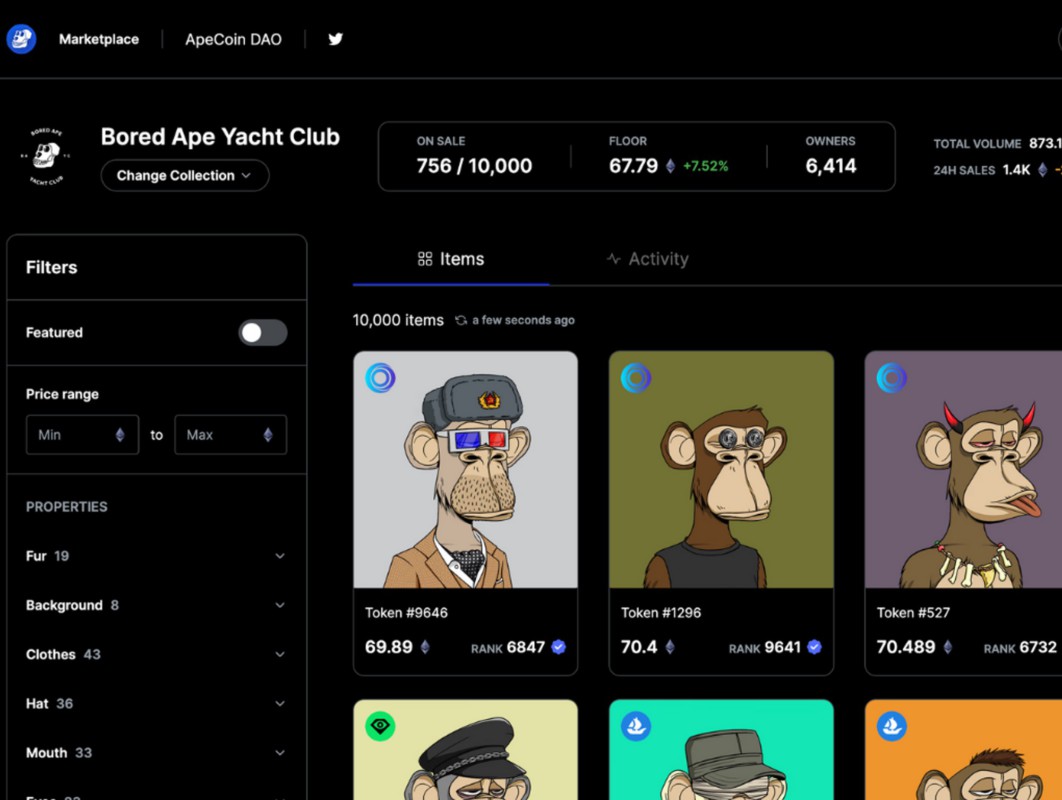The height and width of the screenshot is (800, 1062).
Task: Switch to the Activity tab
Action: (648, 259)
